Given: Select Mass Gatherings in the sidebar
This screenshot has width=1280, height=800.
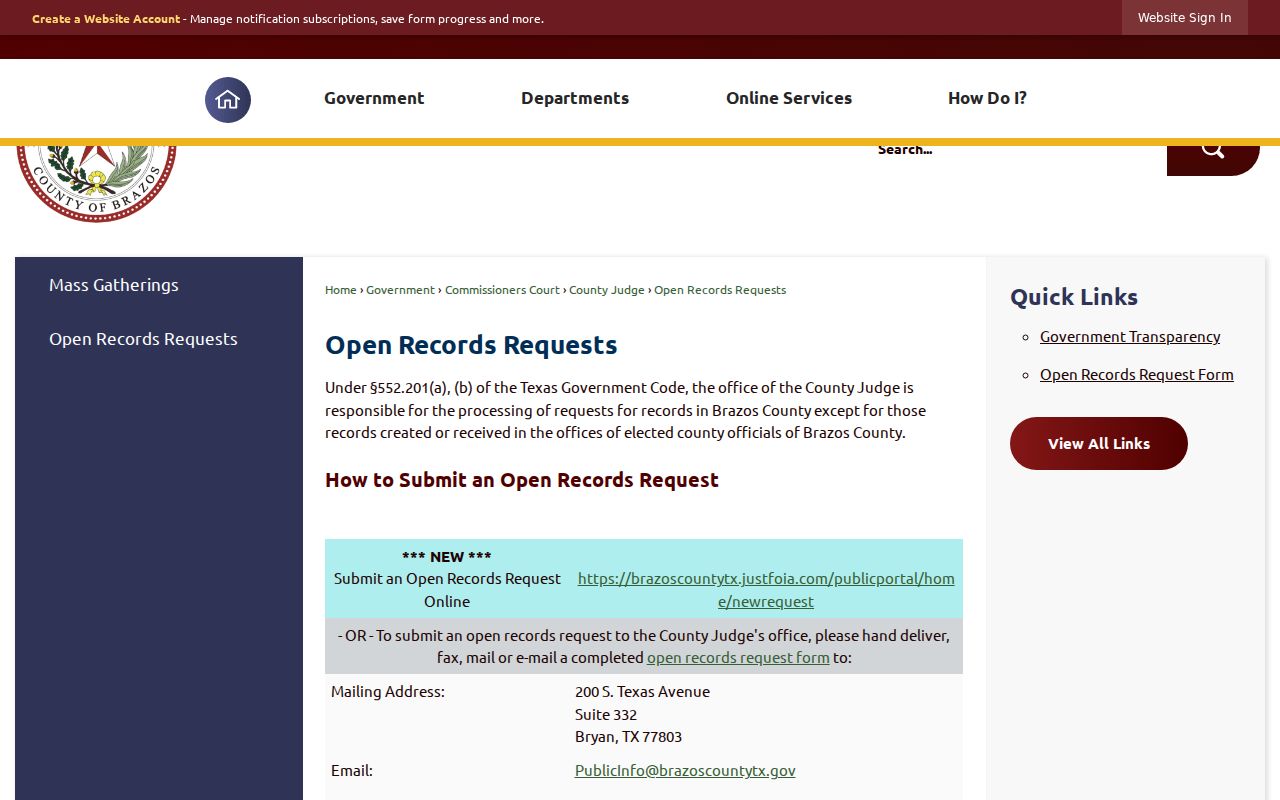Looking at the screenshot, I should pos(114,285).
